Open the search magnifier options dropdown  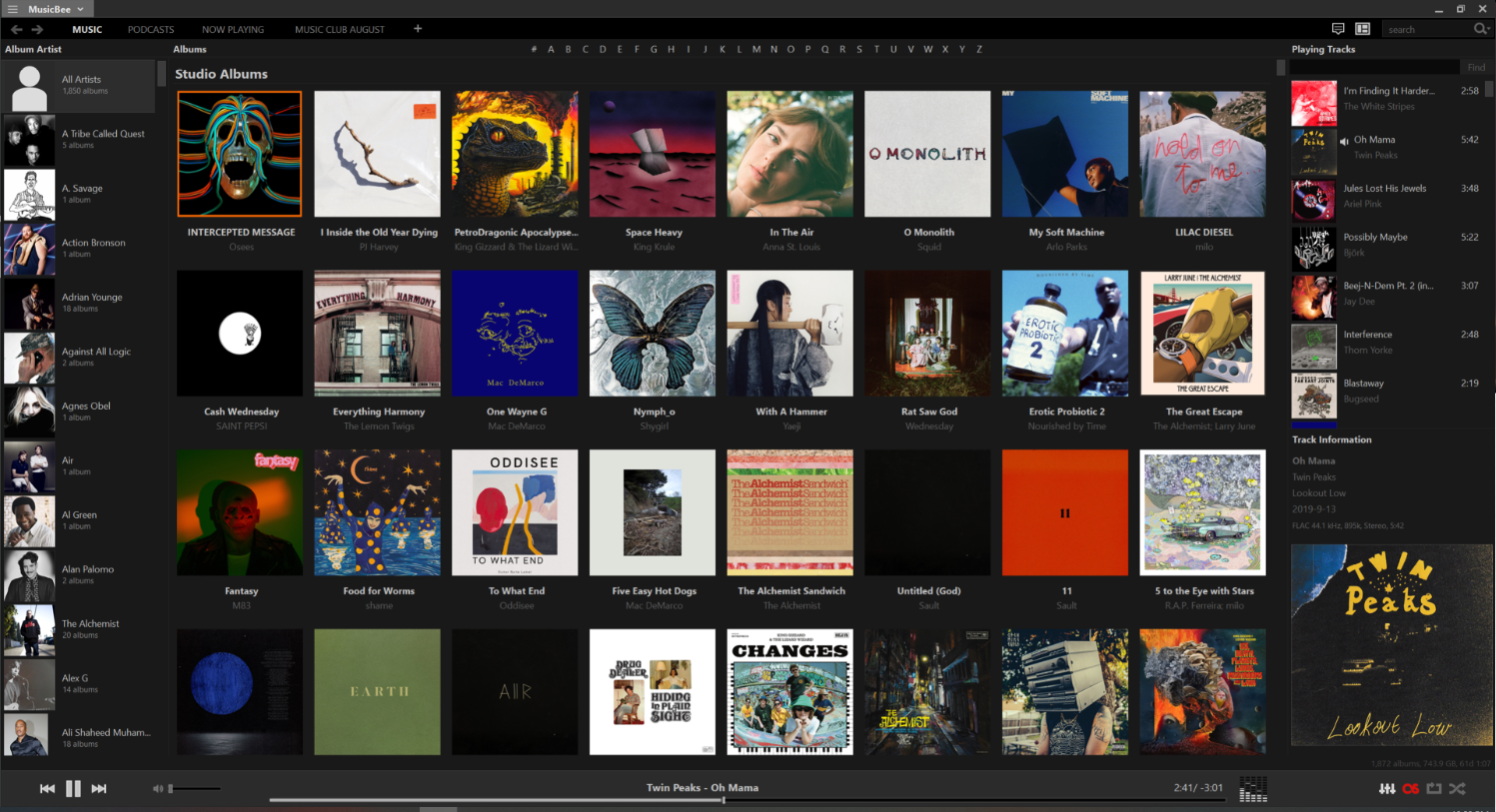[x=1482, y=29]
